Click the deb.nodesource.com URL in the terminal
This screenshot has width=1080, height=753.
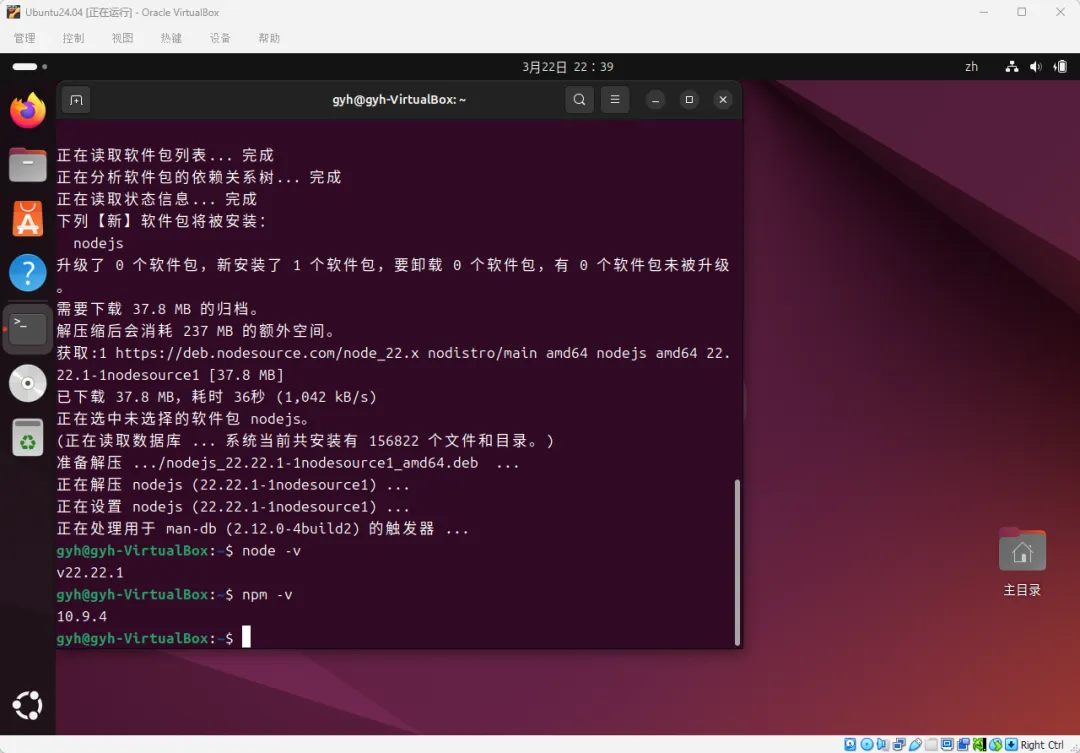coord(267,353)
